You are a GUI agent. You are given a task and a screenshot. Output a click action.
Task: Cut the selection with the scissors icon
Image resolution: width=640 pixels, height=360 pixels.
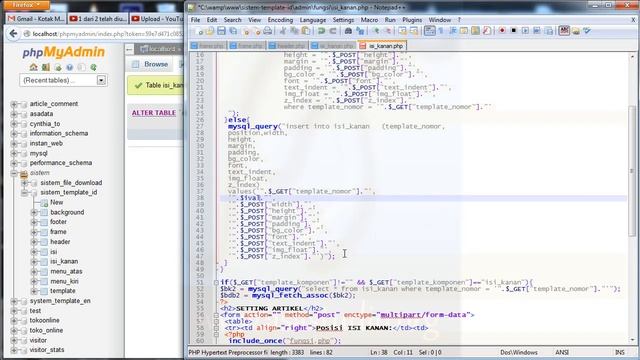(x=283, y=31)
